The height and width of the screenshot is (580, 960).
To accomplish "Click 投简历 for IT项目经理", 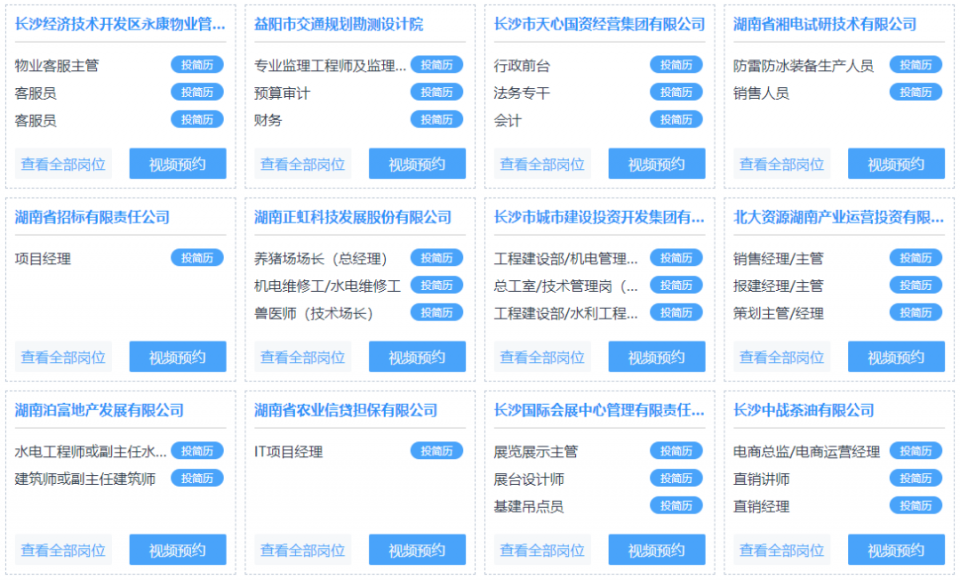I will point(437,451).
